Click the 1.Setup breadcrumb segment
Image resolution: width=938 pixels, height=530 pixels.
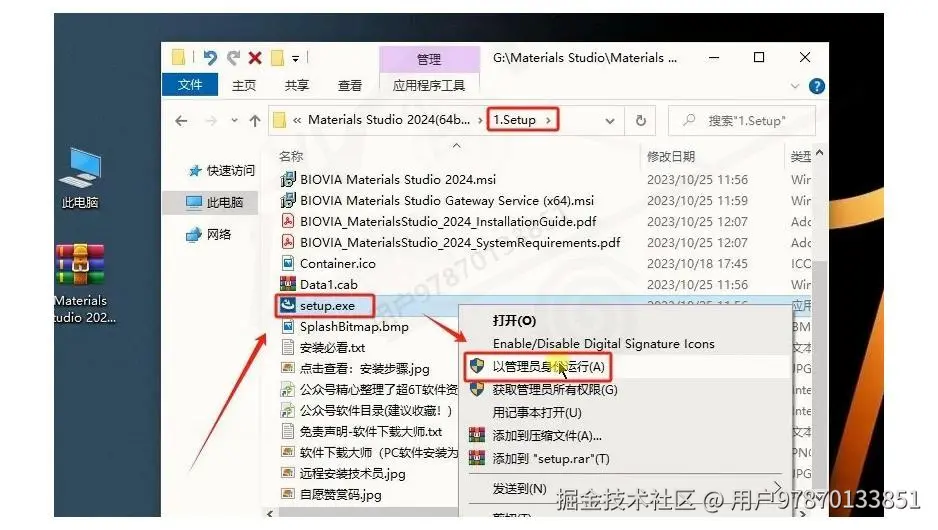(x=514, y=120)
